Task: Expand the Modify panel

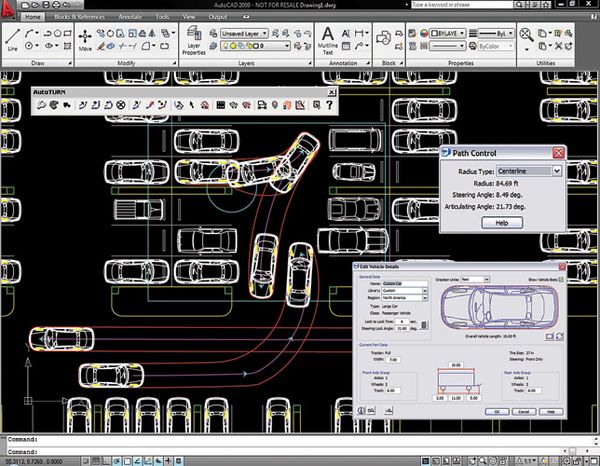Action: click(x=174, y=63)
